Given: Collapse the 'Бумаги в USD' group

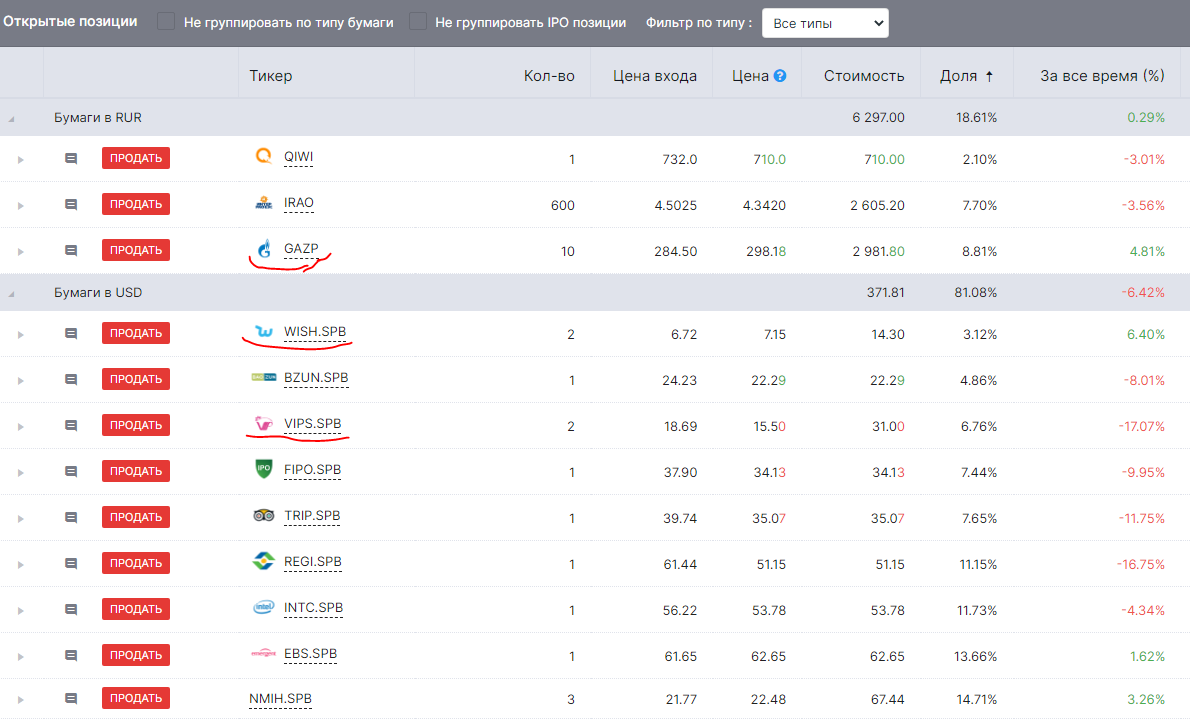Looking at the screenshot, I should (11, 293).
